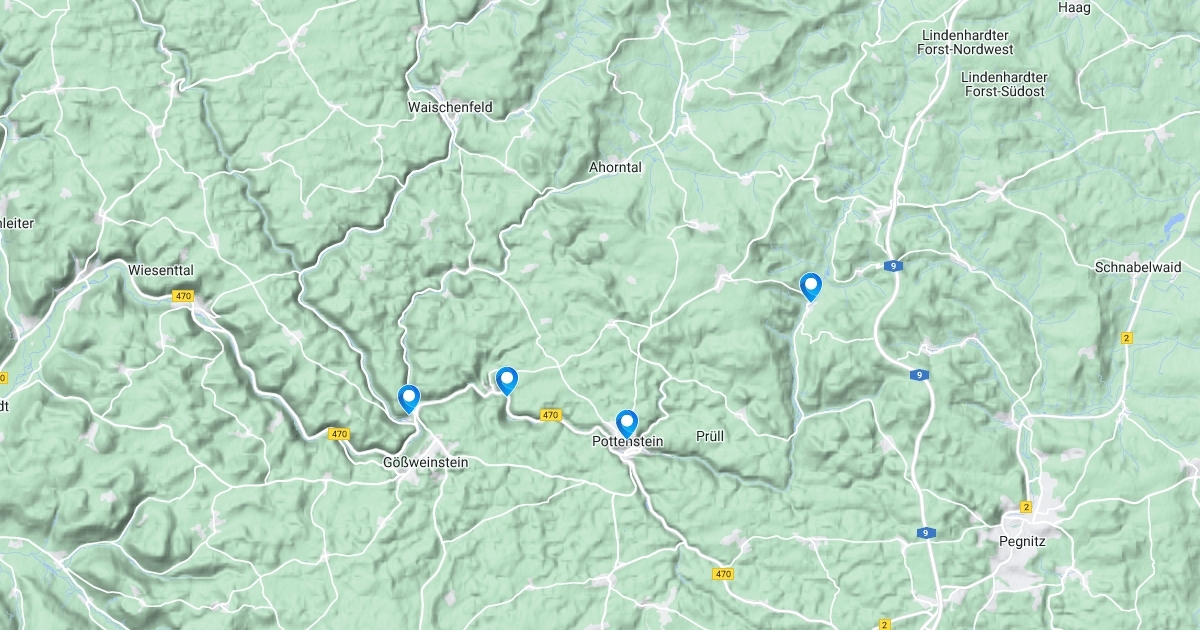Select the Haag label at top
This screenshot has width=1200, height=630.
1074,7
